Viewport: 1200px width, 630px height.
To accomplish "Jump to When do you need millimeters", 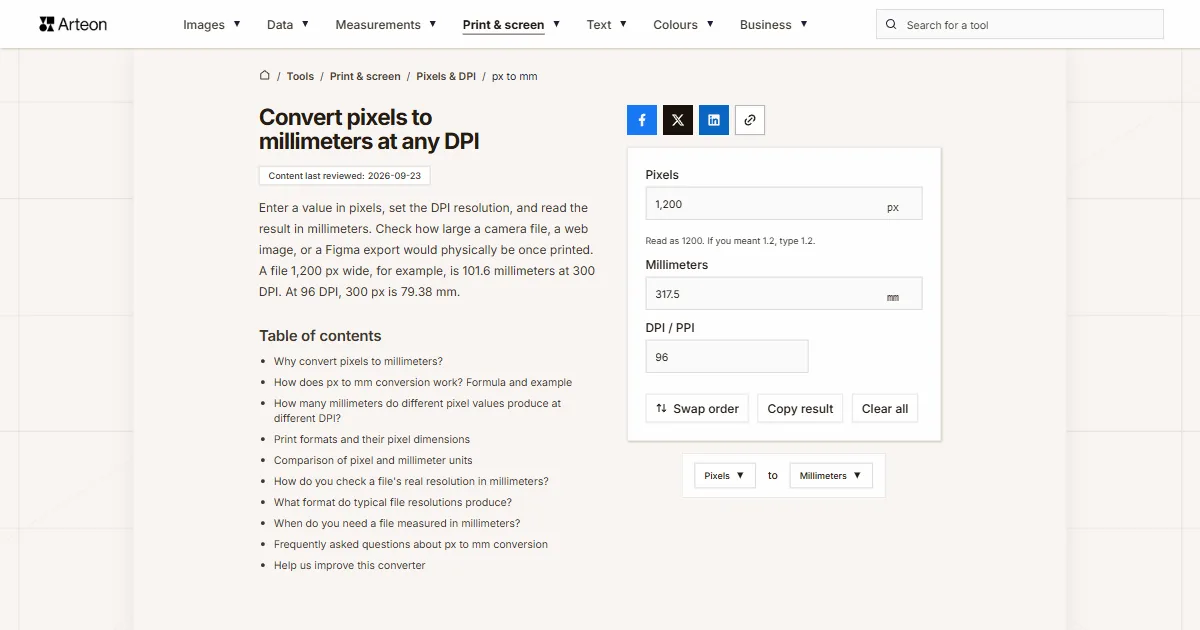I will (397, 523).
